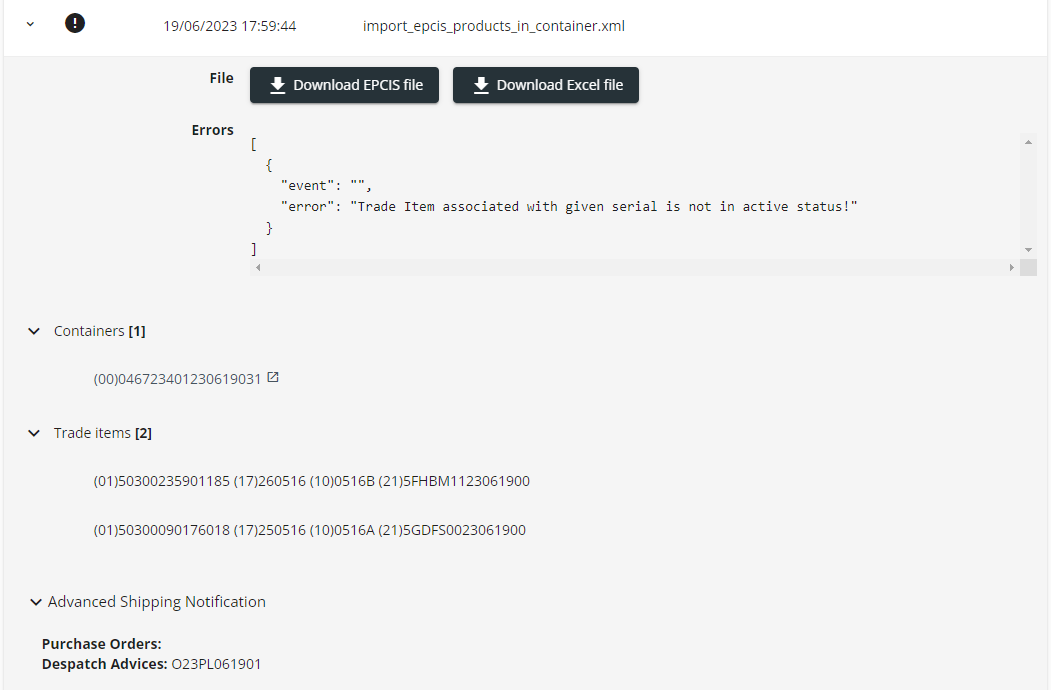Viewport: 1051px width, 690px height.
Task: Click the left arrow of the horizontal scrollbar
Action: click(x=257, y=267)
